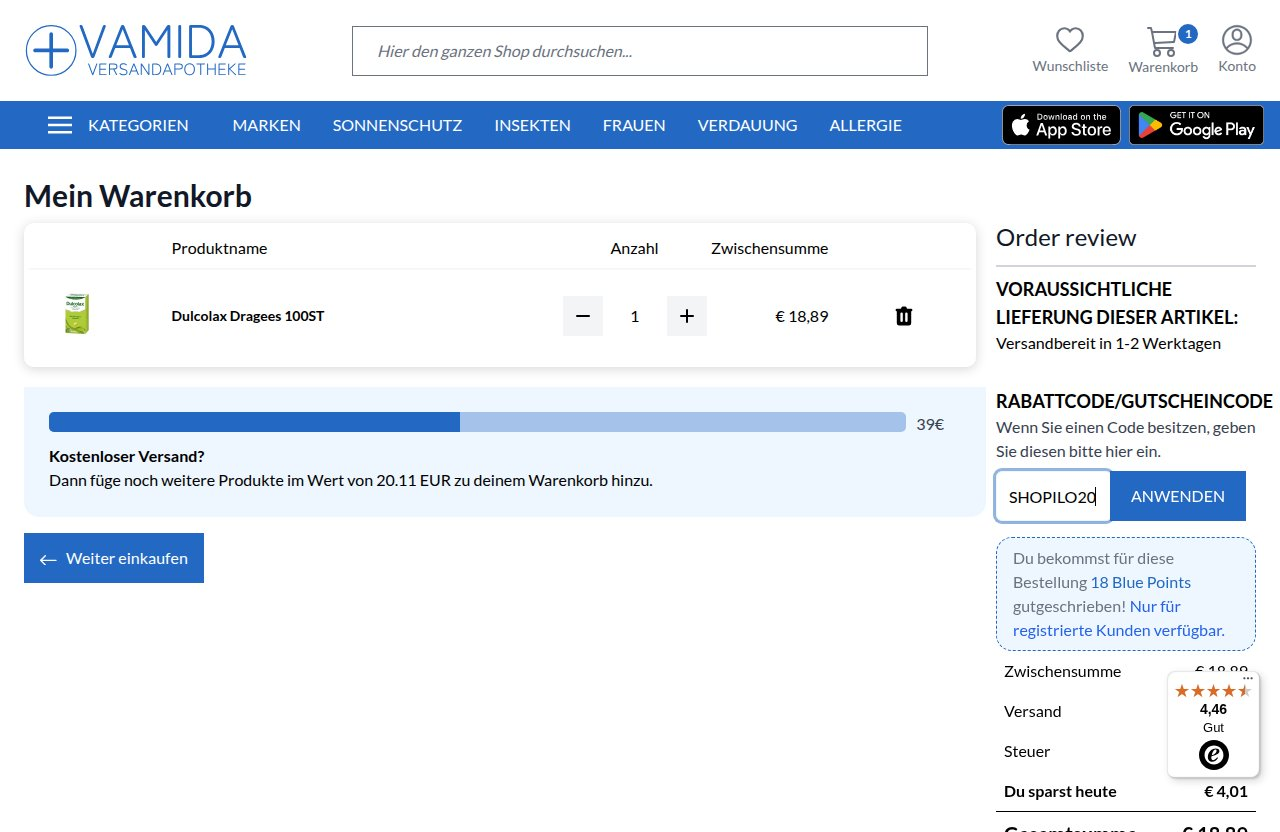
Task: Click the coupon code input field
Action: point(1053,496)
